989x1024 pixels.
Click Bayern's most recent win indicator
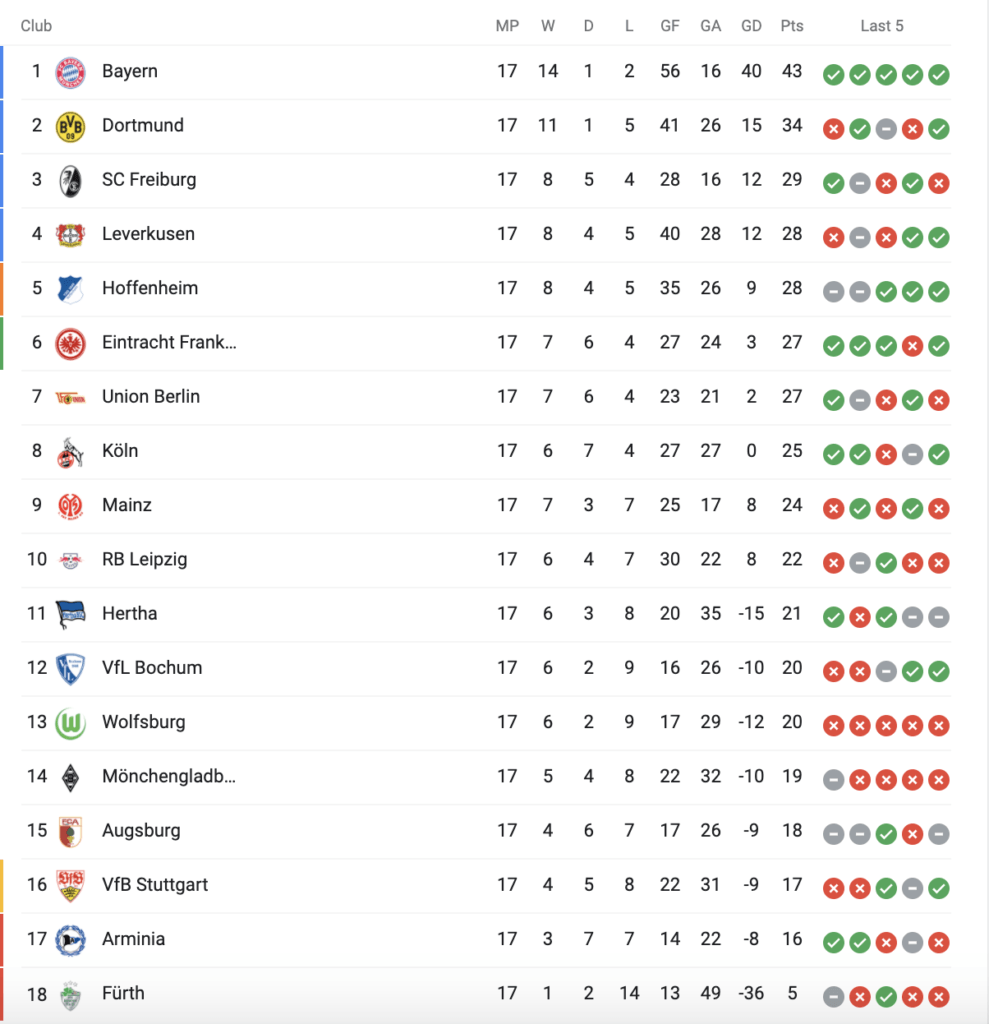[x=938, y=74]
